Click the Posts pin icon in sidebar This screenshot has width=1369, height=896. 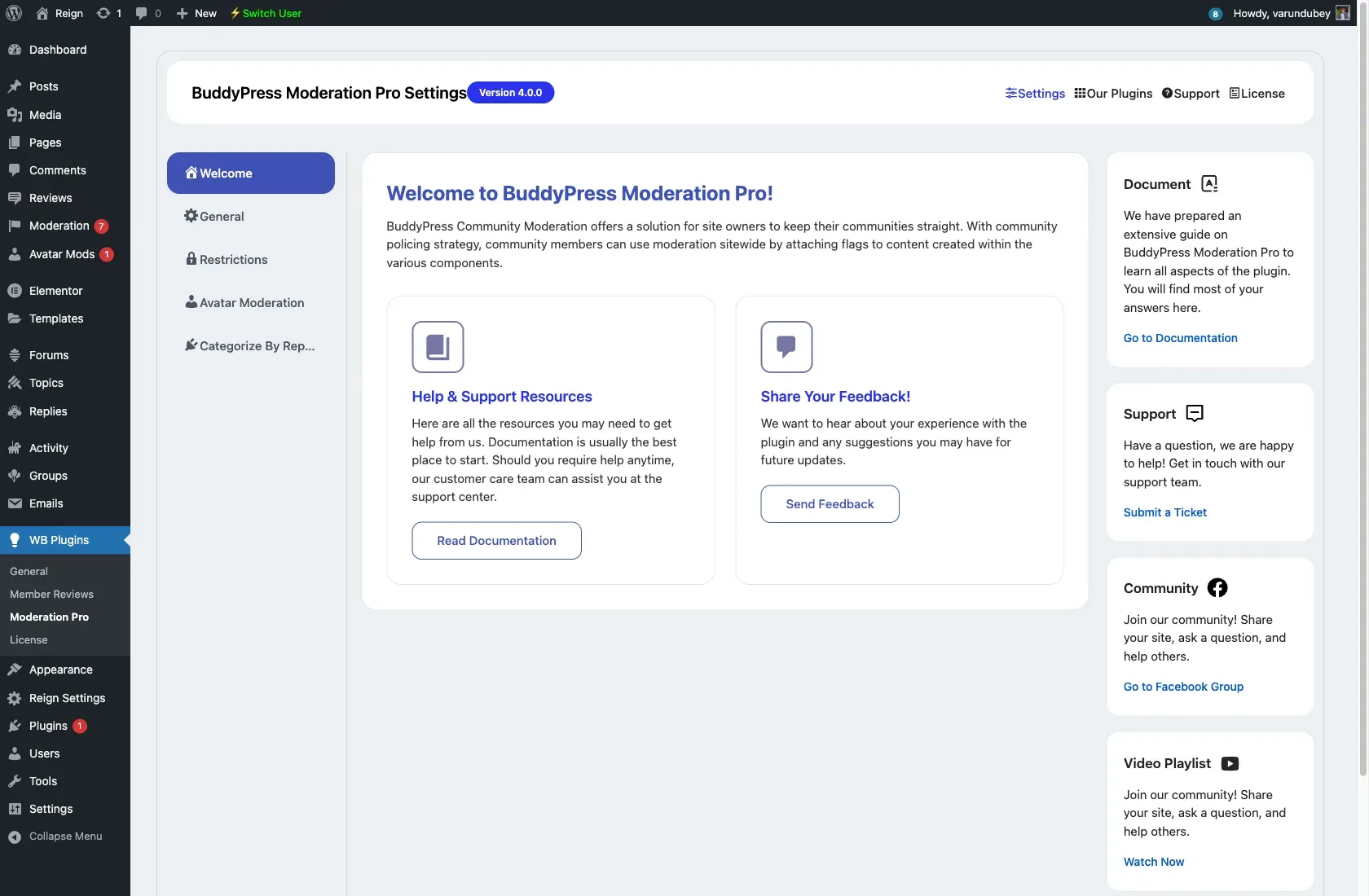coord(15,86)
